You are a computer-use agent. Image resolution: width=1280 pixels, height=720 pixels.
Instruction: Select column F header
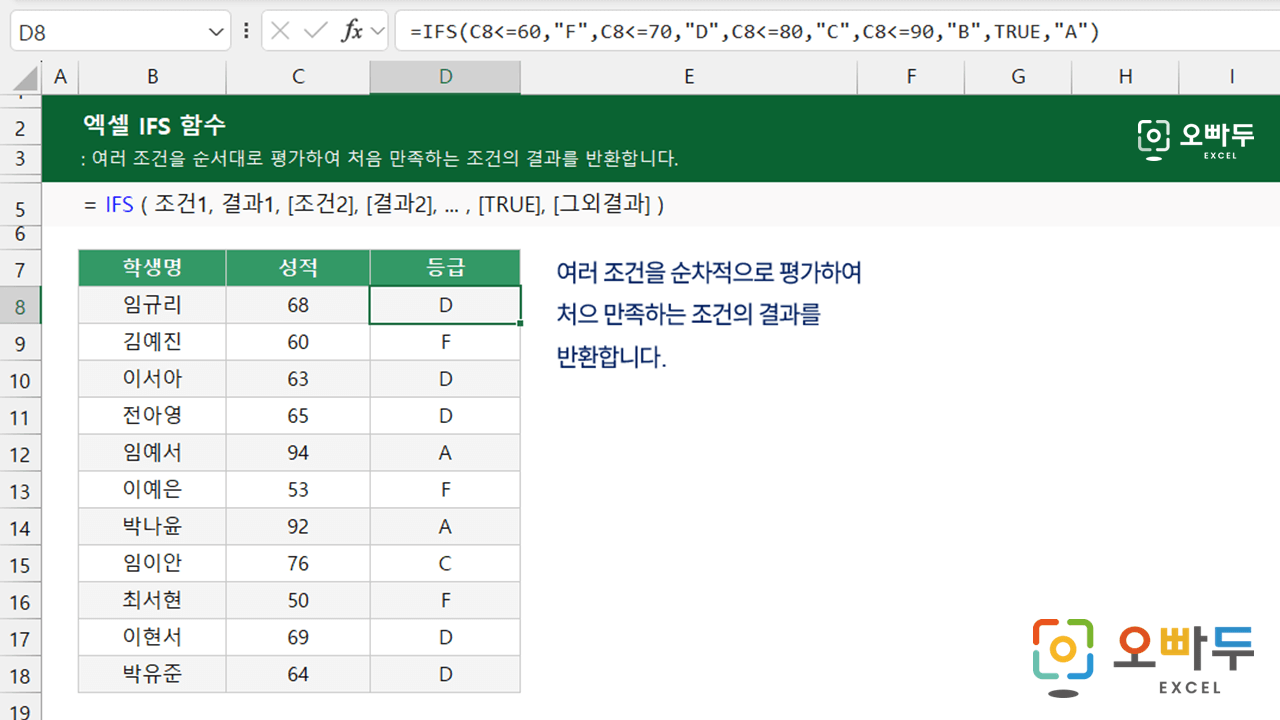[x=912, y=77]
